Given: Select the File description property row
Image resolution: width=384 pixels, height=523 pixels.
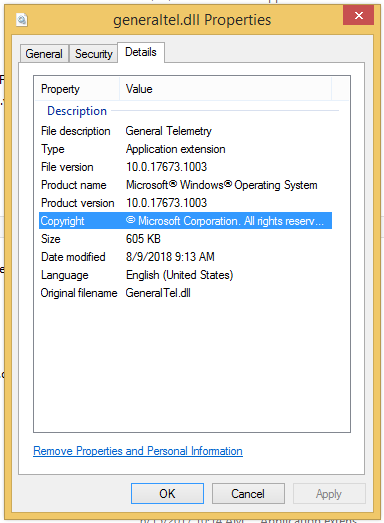Looking at the screenshot, I should coord(185,131).
